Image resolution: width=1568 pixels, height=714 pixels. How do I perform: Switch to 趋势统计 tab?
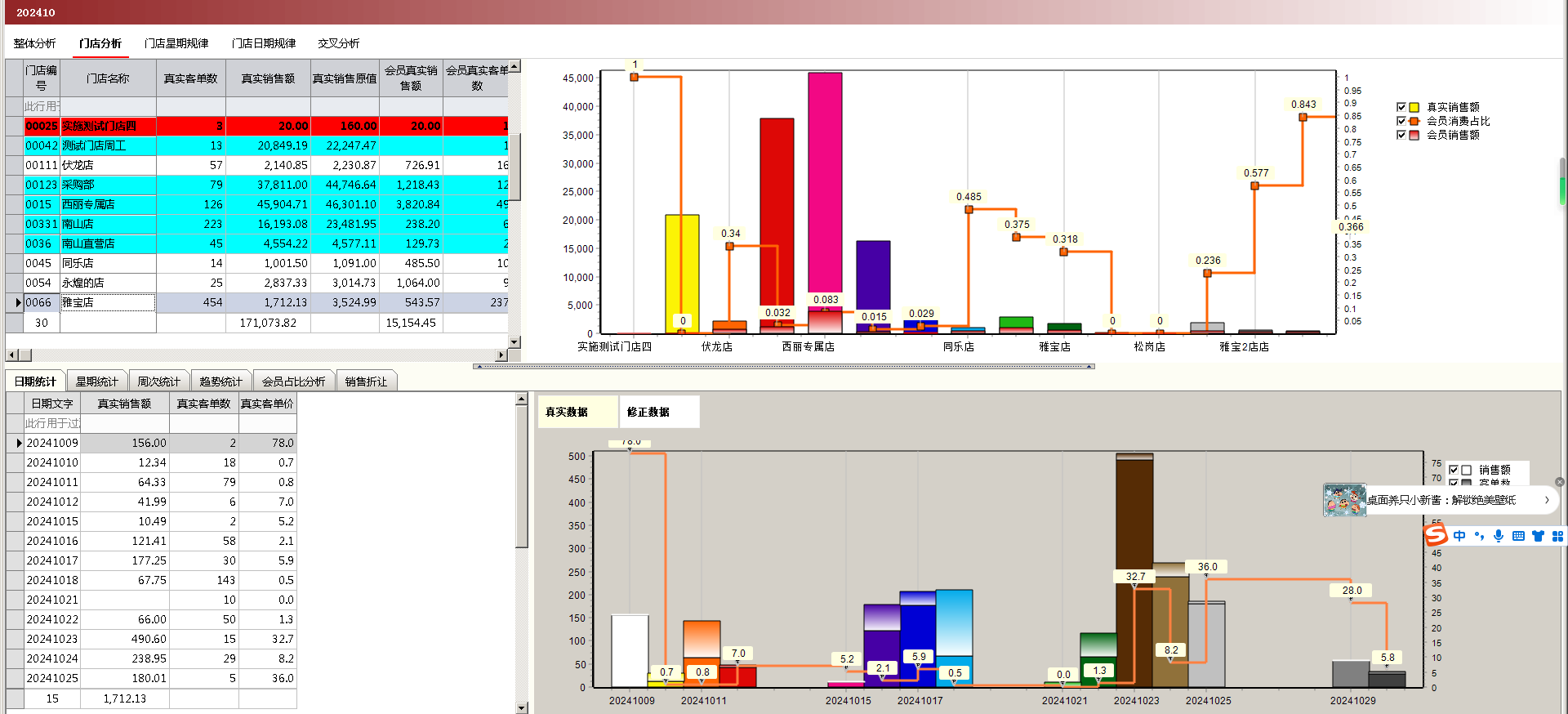(x=221, y=382)
